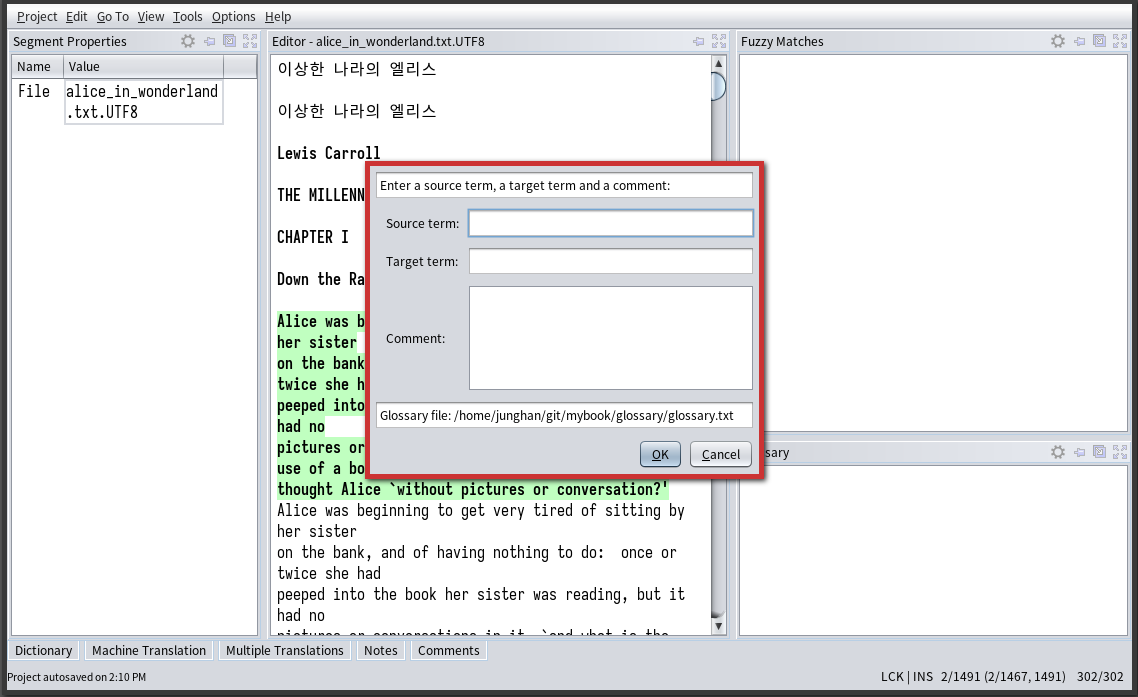
Task: Focus the Comment text area
Action: pos(610,338)
